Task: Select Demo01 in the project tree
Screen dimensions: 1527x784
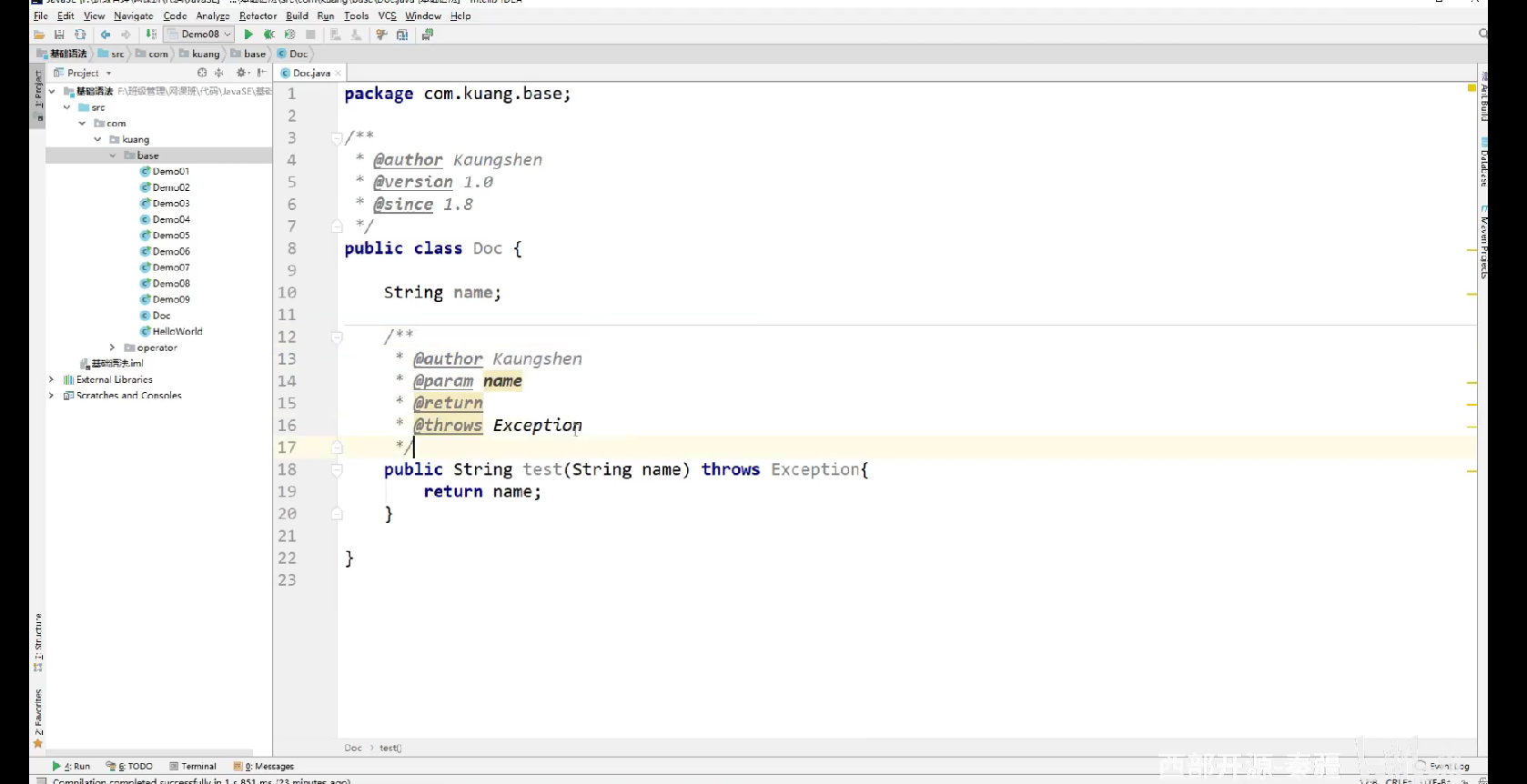Action: coord(165,171)
